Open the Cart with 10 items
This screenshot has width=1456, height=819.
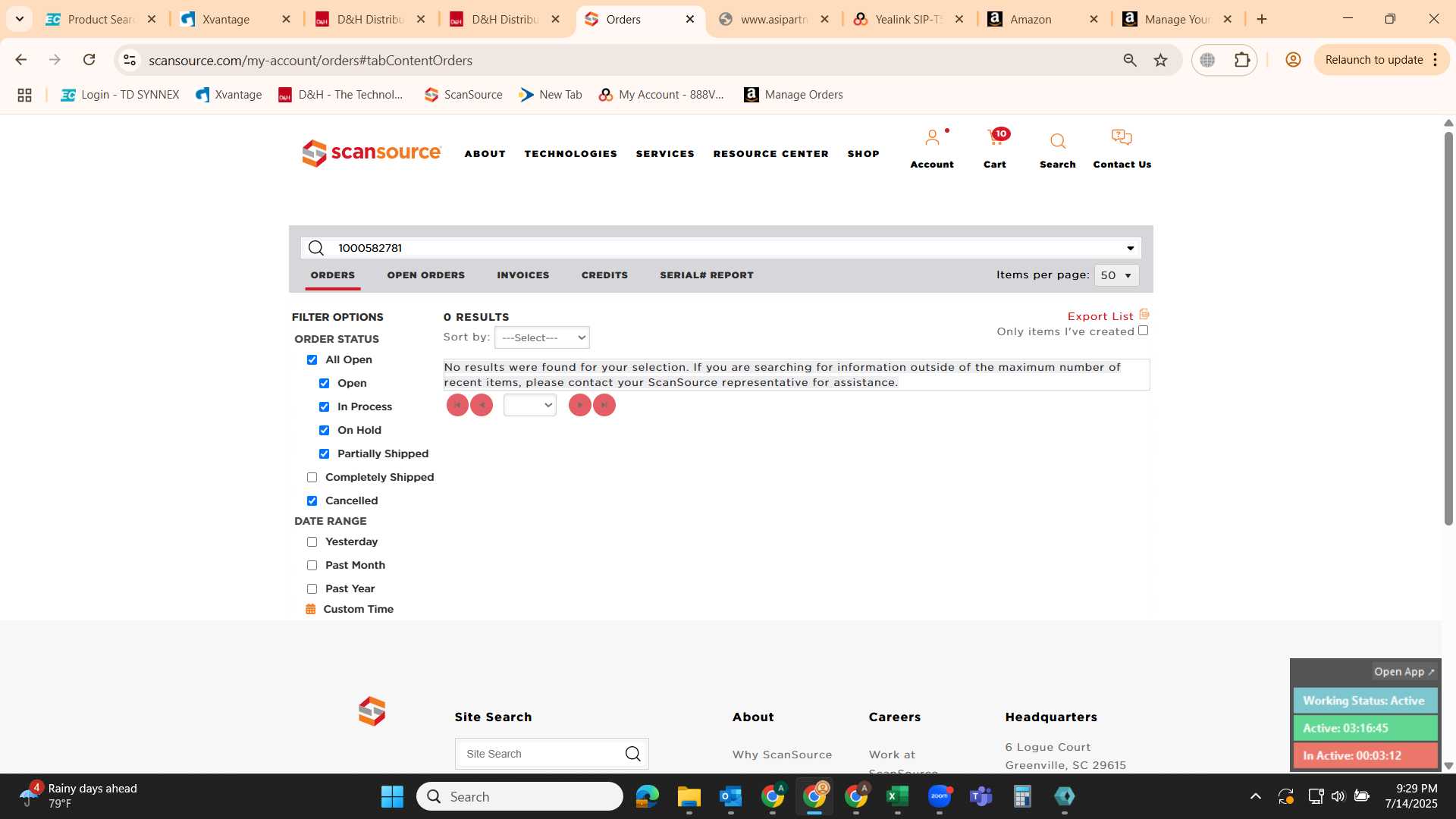[996, 139]
